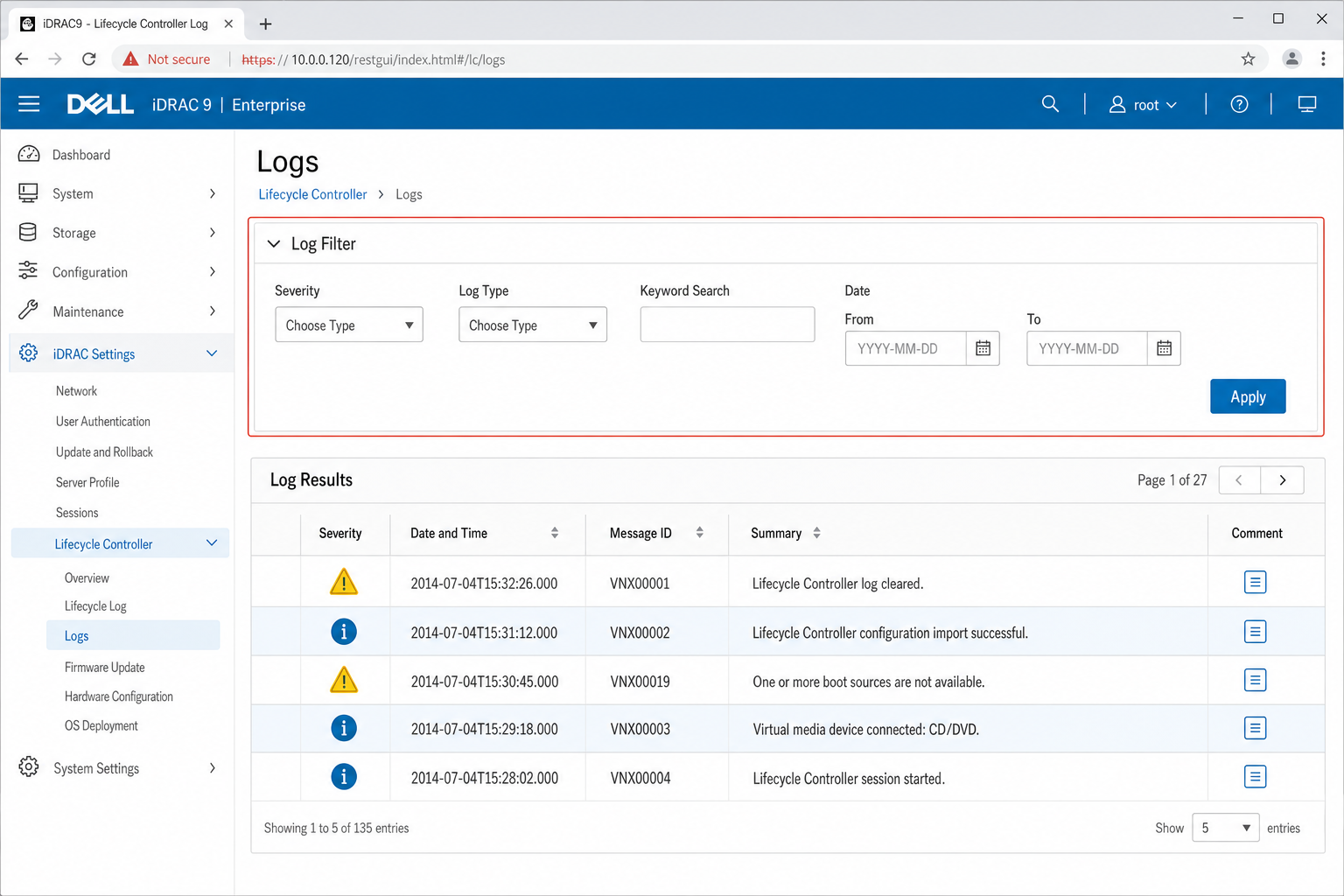Open Firmware Update page
This screenshot has height=896, width=1344.
[105, 668]
